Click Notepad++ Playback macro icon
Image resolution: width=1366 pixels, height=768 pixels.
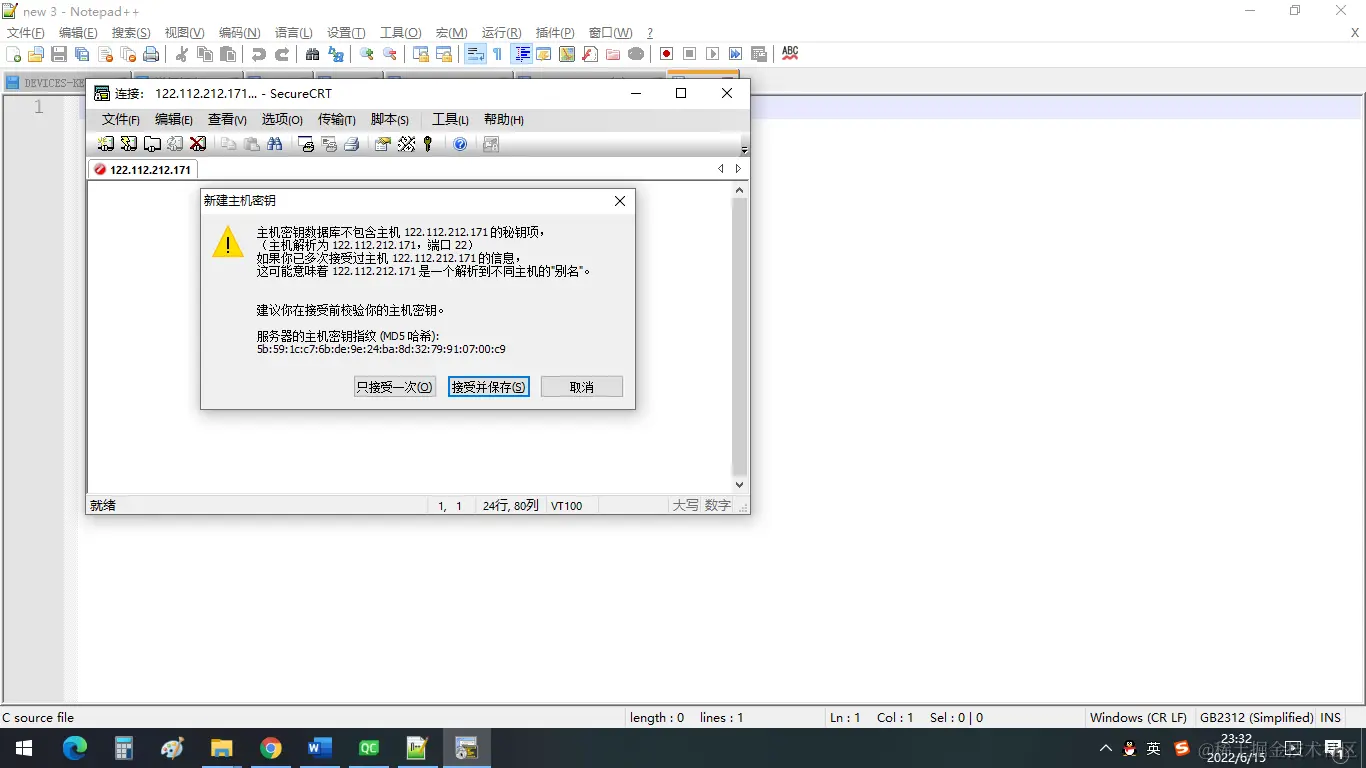coord(713,54)
